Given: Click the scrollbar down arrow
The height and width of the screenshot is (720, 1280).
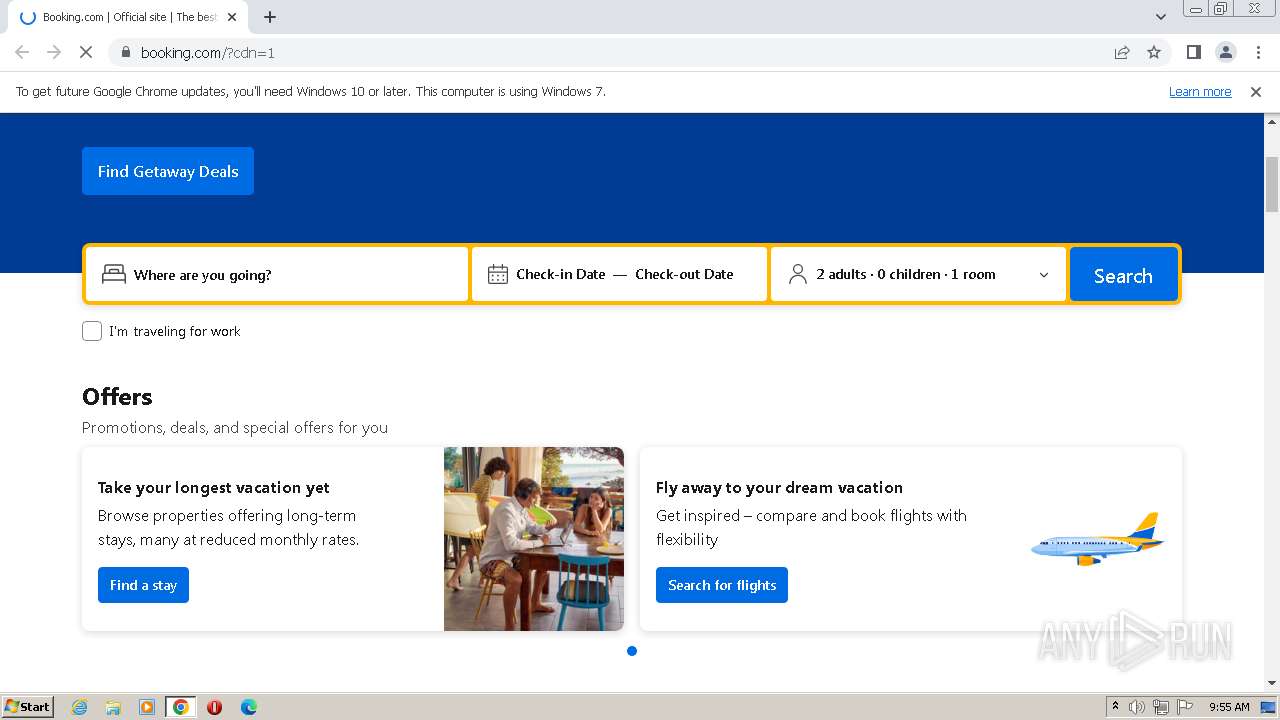Looking at the screenshot, I should tap(1272, 683).
